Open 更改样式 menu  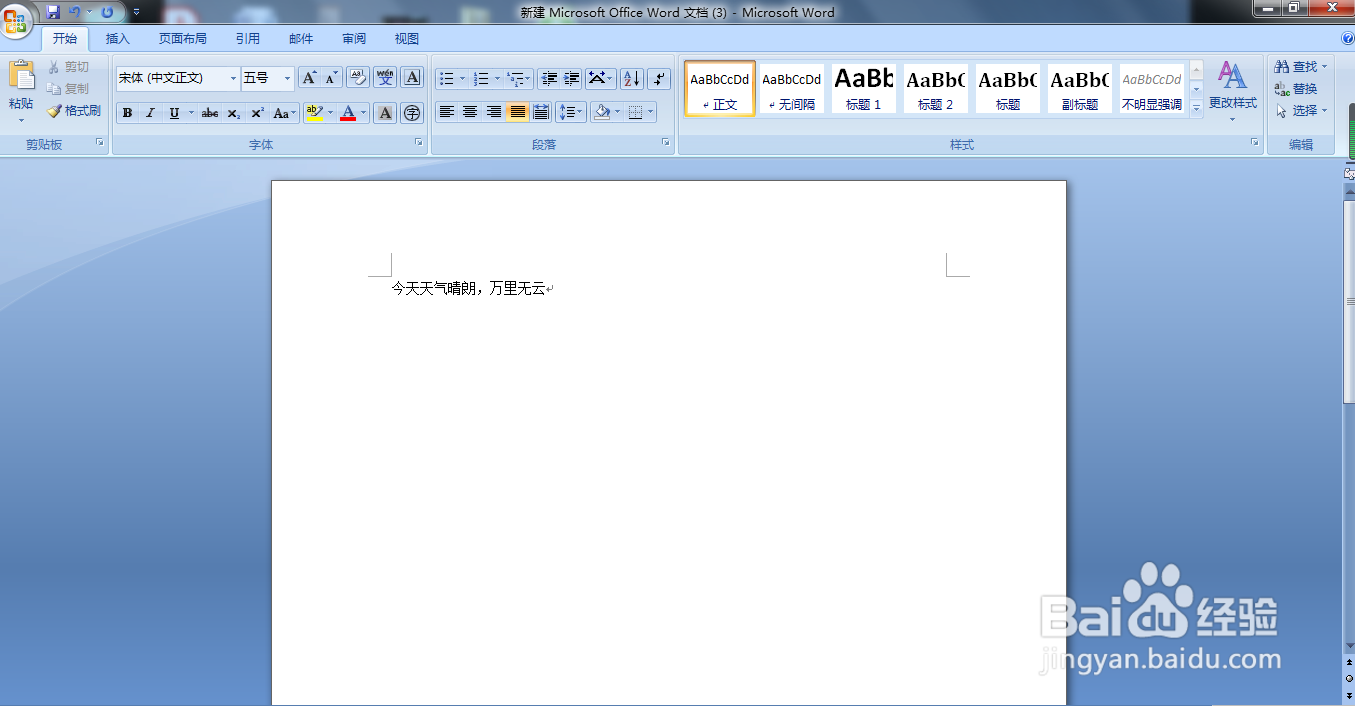[x=1232, y=90]
